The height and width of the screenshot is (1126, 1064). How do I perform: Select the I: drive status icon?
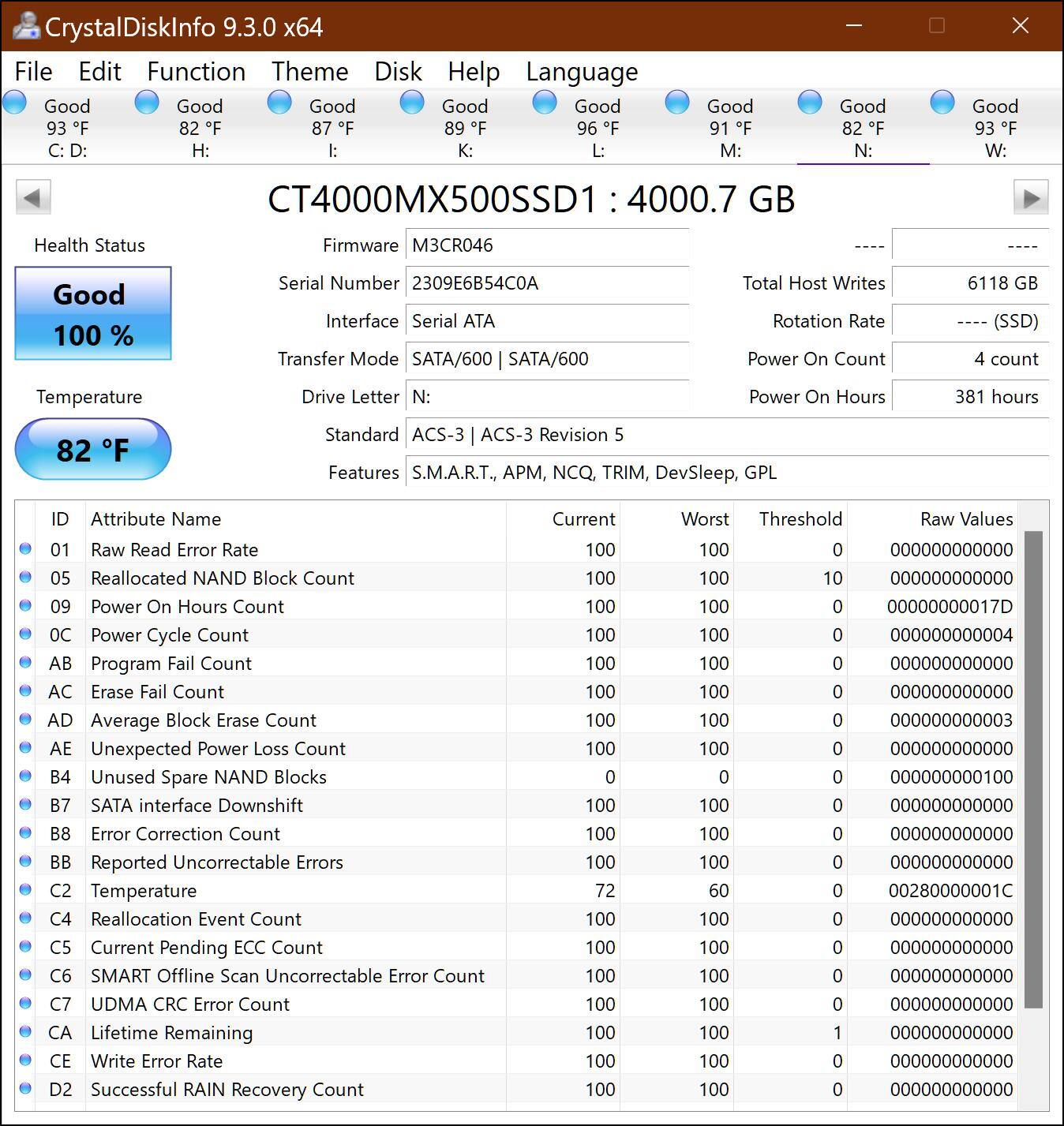click(279, 101)
